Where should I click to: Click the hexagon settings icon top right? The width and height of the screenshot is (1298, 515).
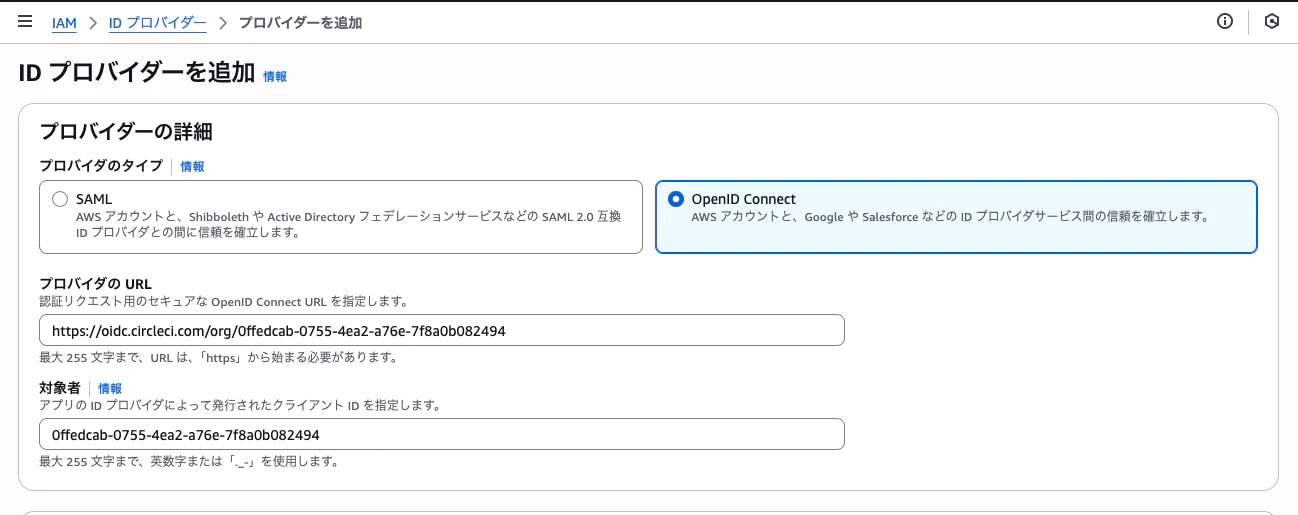click(1272, 22)
